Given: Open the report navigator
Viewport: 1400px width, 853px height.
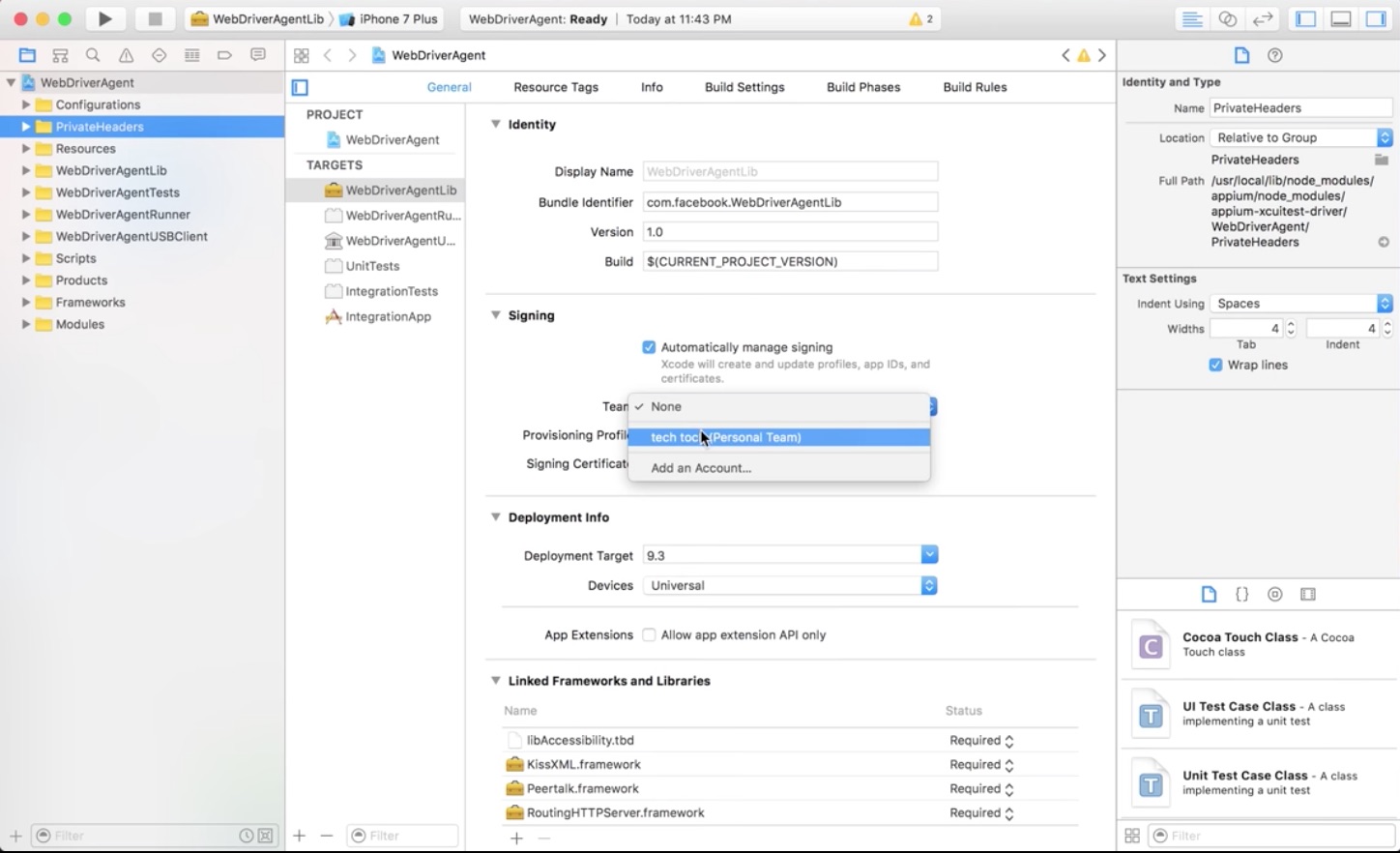Looking at the screenshot, I should point(257,55).
